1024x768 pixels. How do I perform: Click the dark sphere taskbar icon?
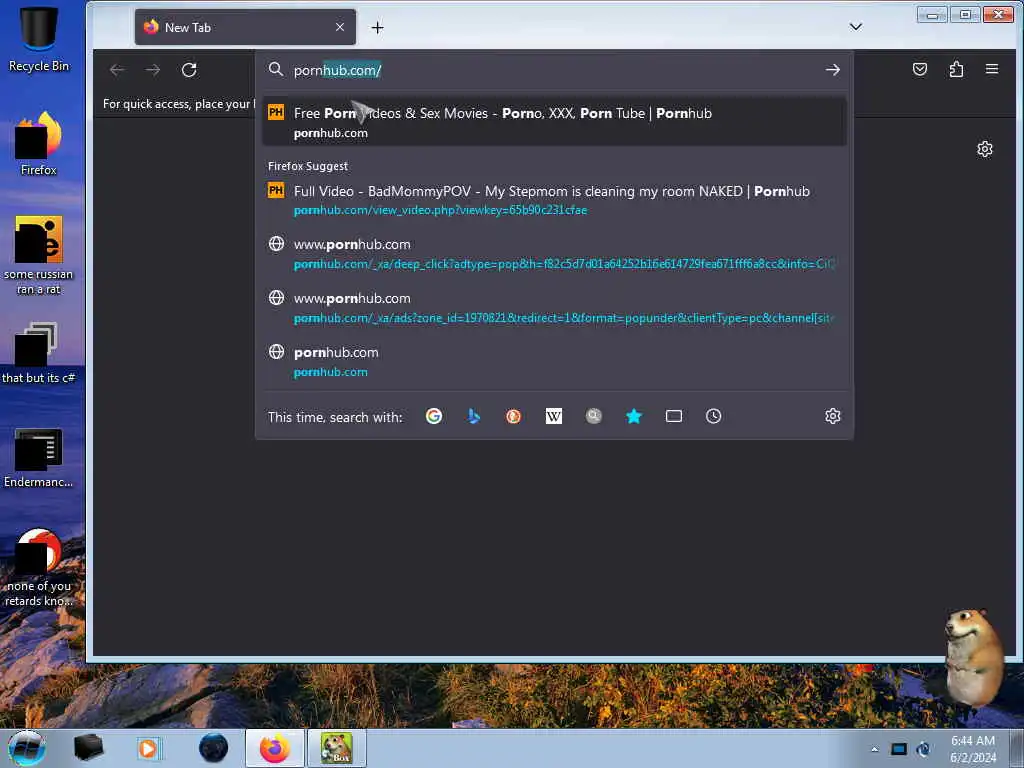tap(214, 748)
